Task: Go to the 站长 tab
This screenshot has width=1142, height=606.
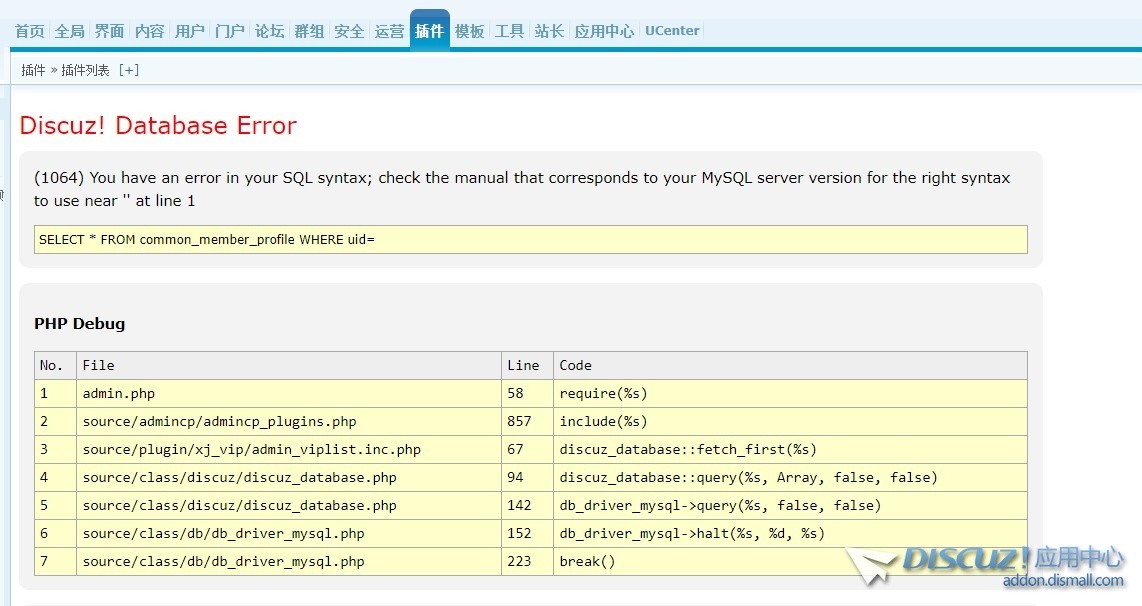Action: [x=549, y=31]
